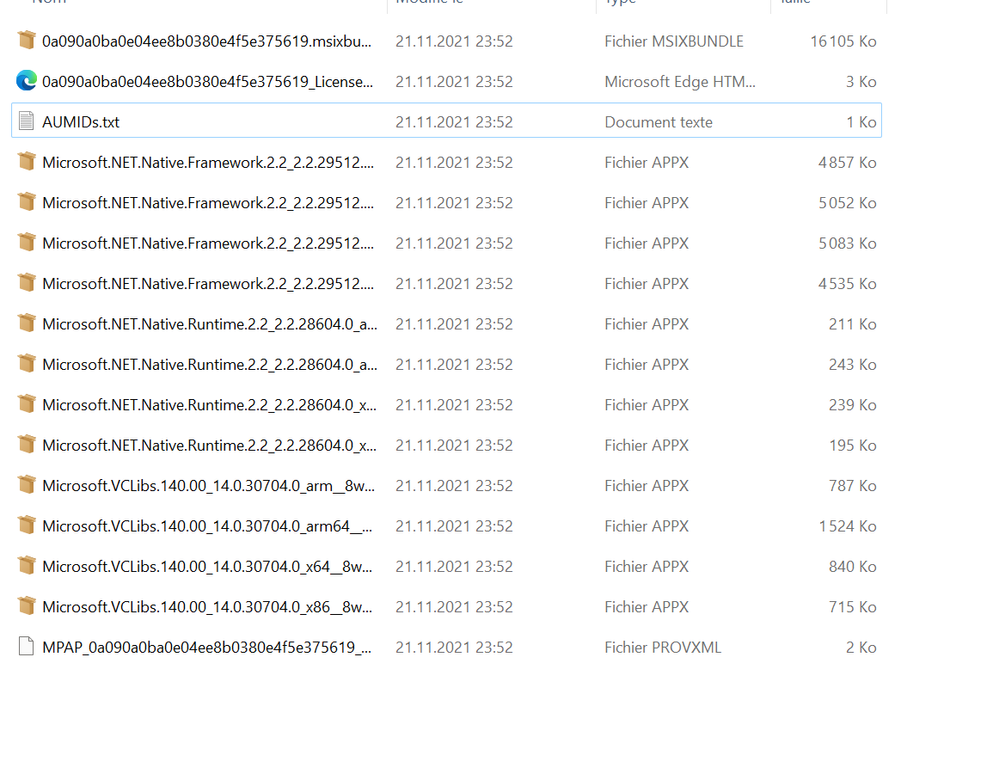
Task: Click the blank file icon of MPAP file
Action: point(27,647)
